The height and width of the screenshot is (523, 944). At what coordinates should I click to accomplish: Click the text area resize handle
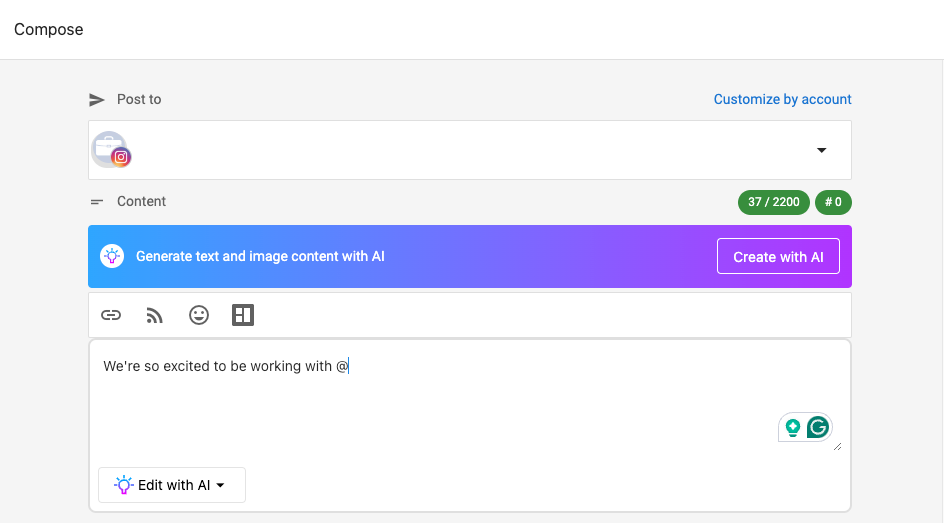837,447
